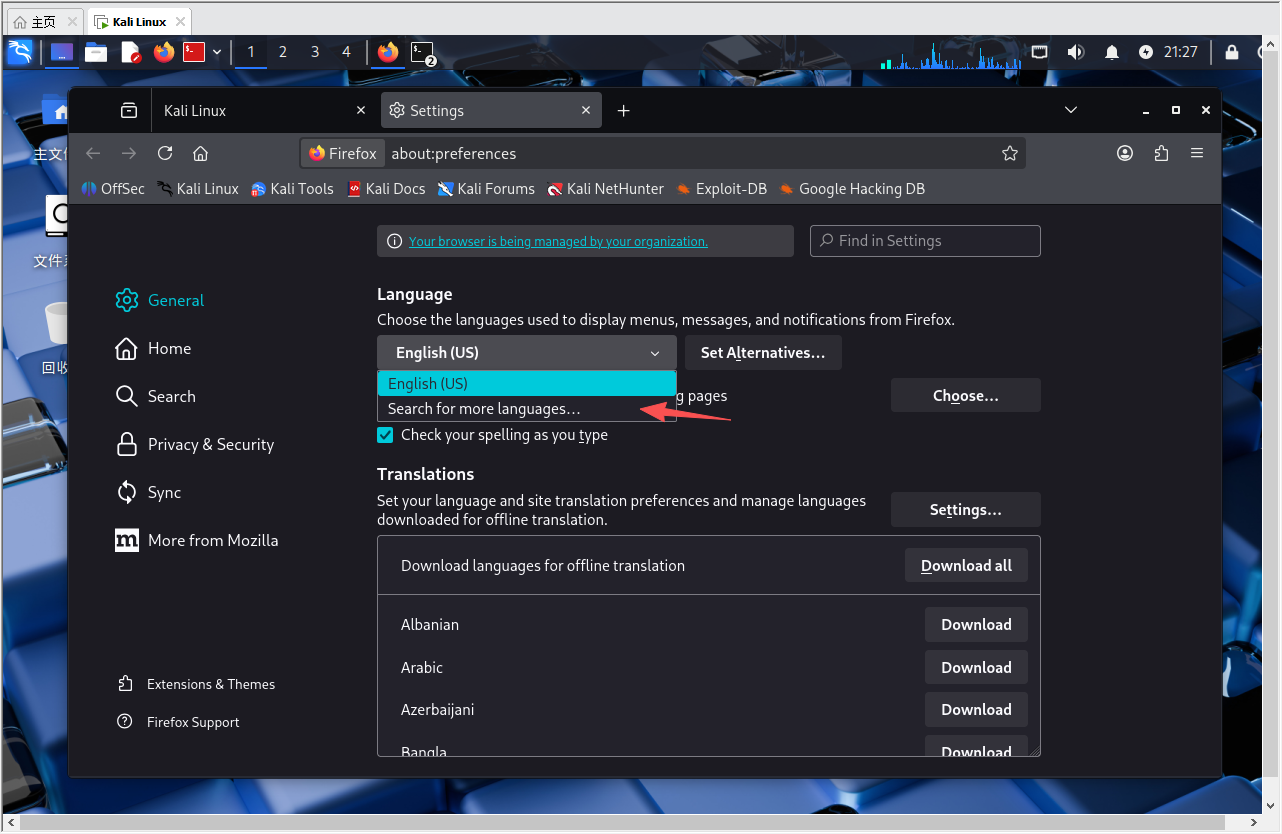Choose Search for more languages option
The width and height of the screenshot is (1282, 834).
tap(527, 408)
